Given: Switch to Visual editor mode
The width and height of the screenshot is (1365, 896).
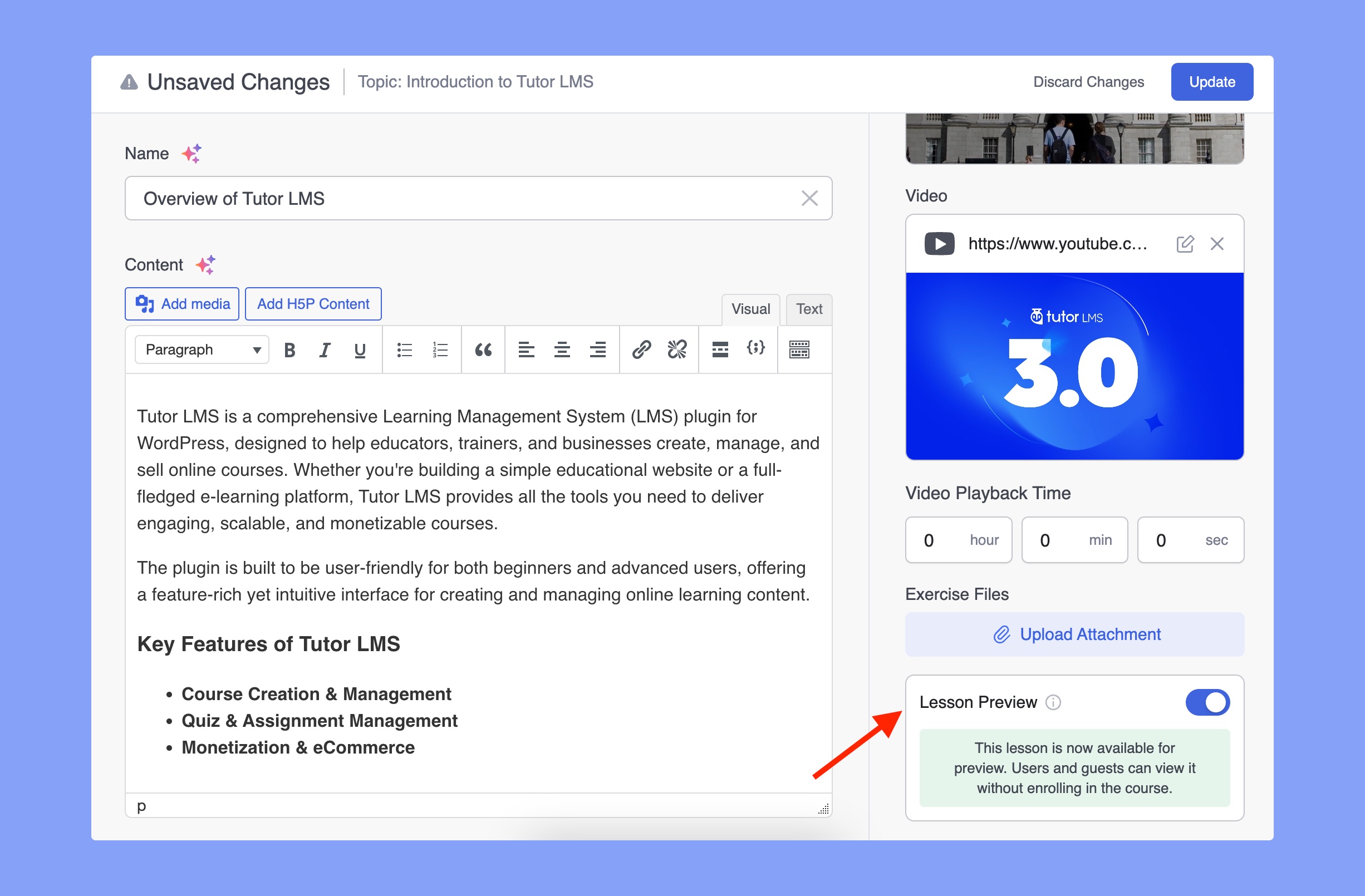Looking at the screenshot, I should pyautogui.click(x=748, y=309).
